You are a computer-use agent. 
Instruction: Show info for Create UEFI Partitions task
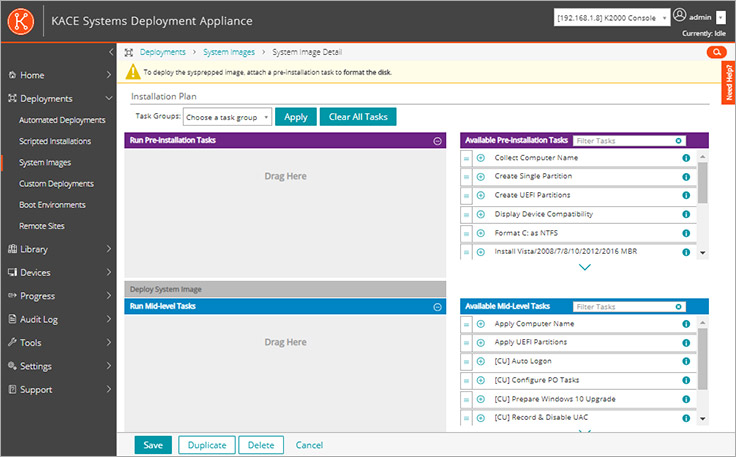tap(686, 195)
